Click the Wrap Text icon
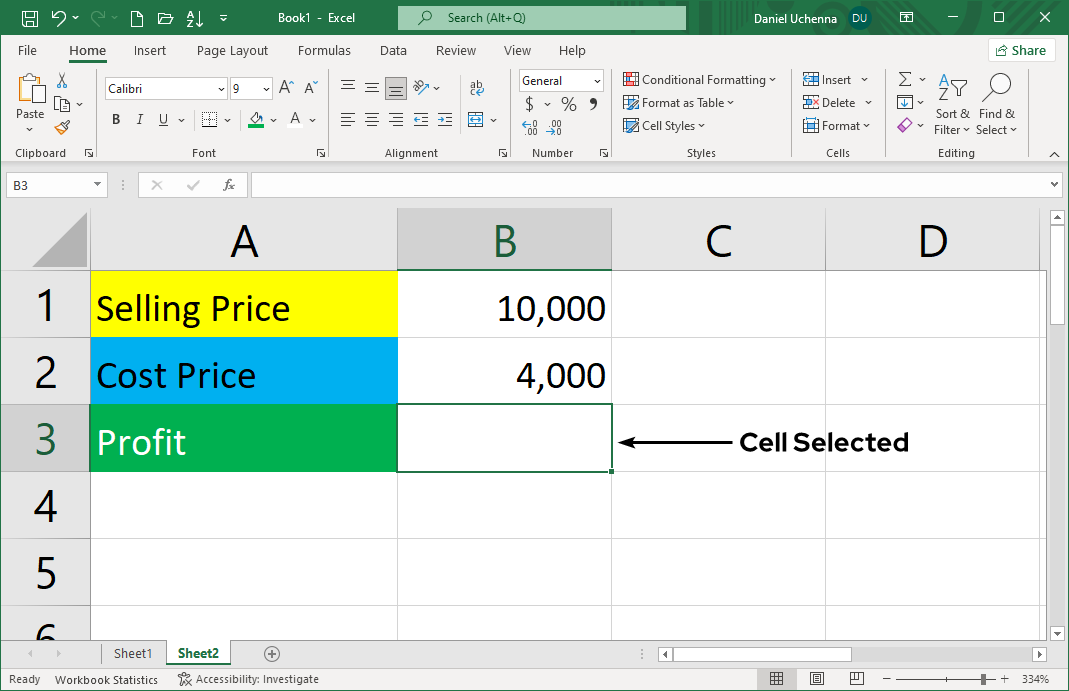This screenshot has height=691, width=1069. [x=476, y=87]
